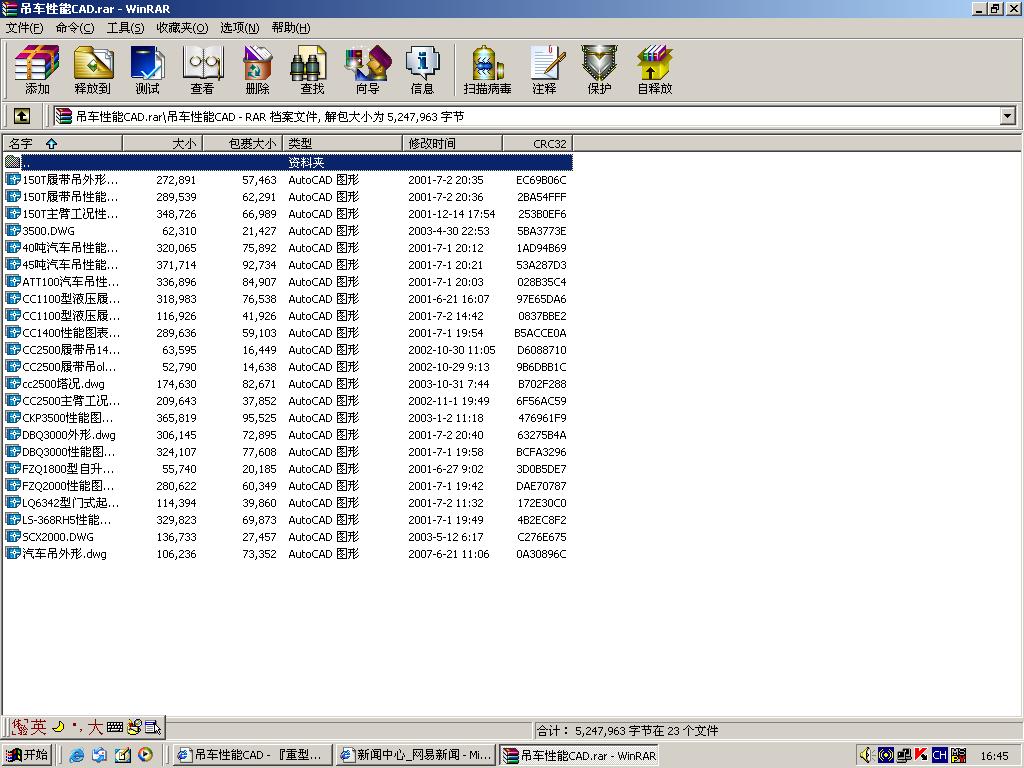
Task: Toggle the IME moon half-width button
Action: click(58, 727)
